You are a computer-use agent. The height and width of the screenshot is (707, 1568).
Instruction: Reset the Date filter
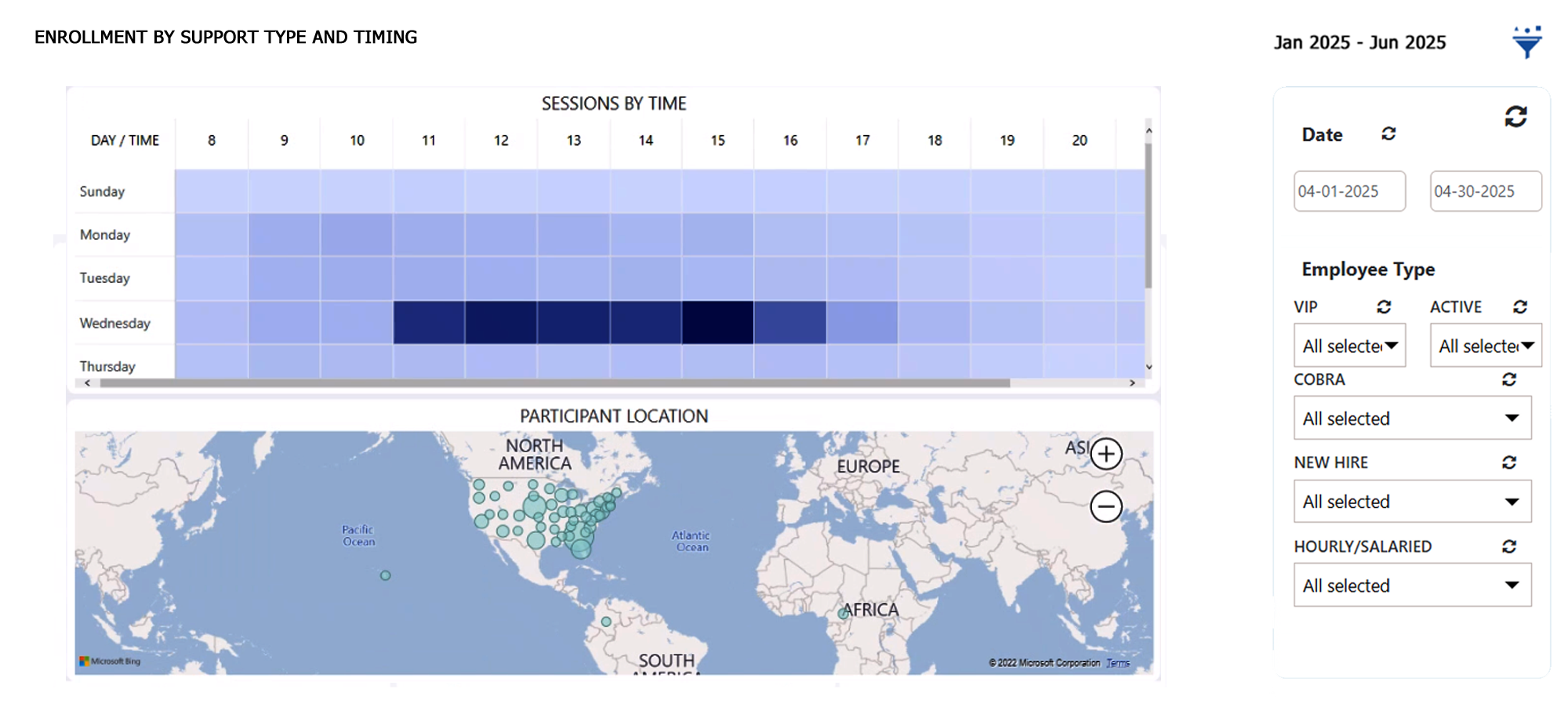[1388, 133]
